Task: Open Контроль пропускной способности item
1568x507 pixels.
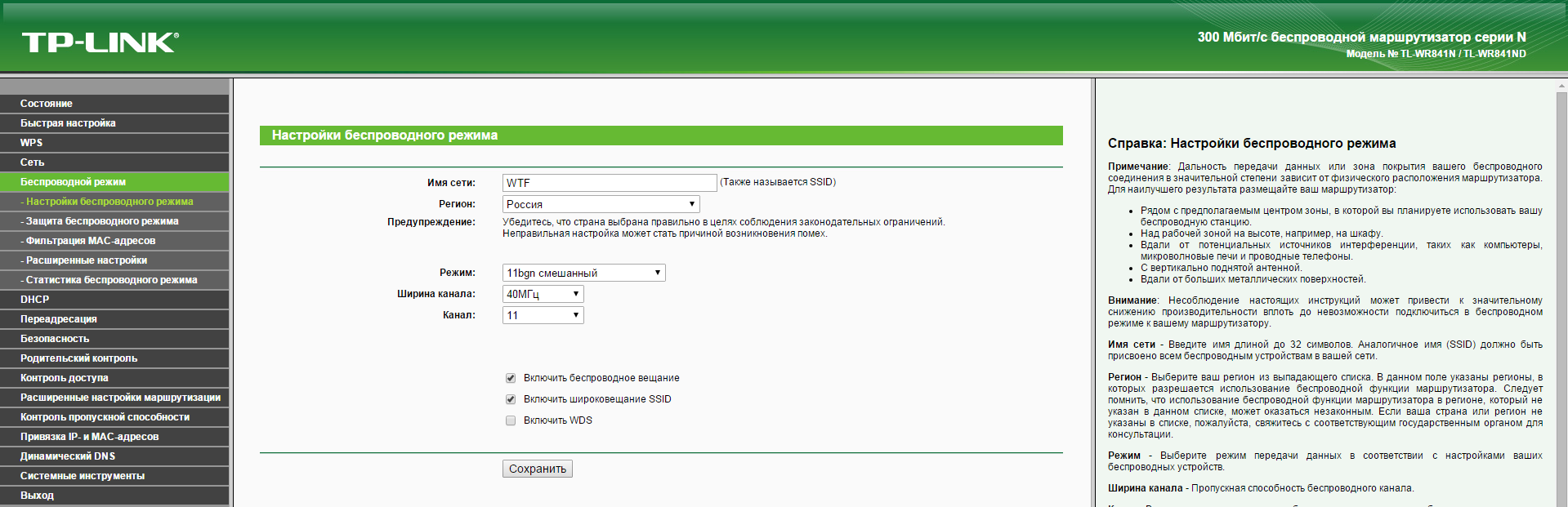Action: (114, 417)
